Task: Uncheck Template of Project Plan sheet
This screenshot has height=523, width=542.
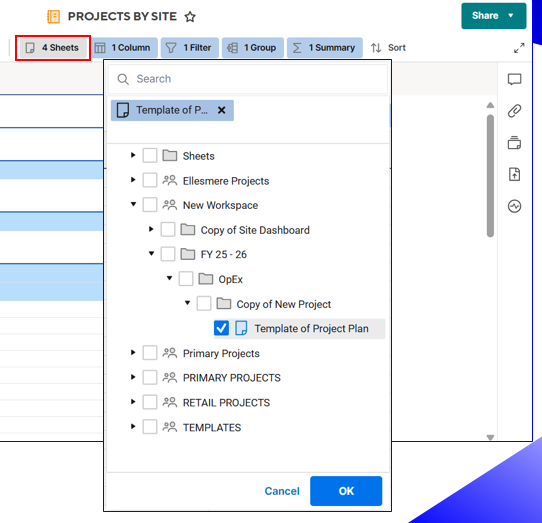Action: click(221, 328)
